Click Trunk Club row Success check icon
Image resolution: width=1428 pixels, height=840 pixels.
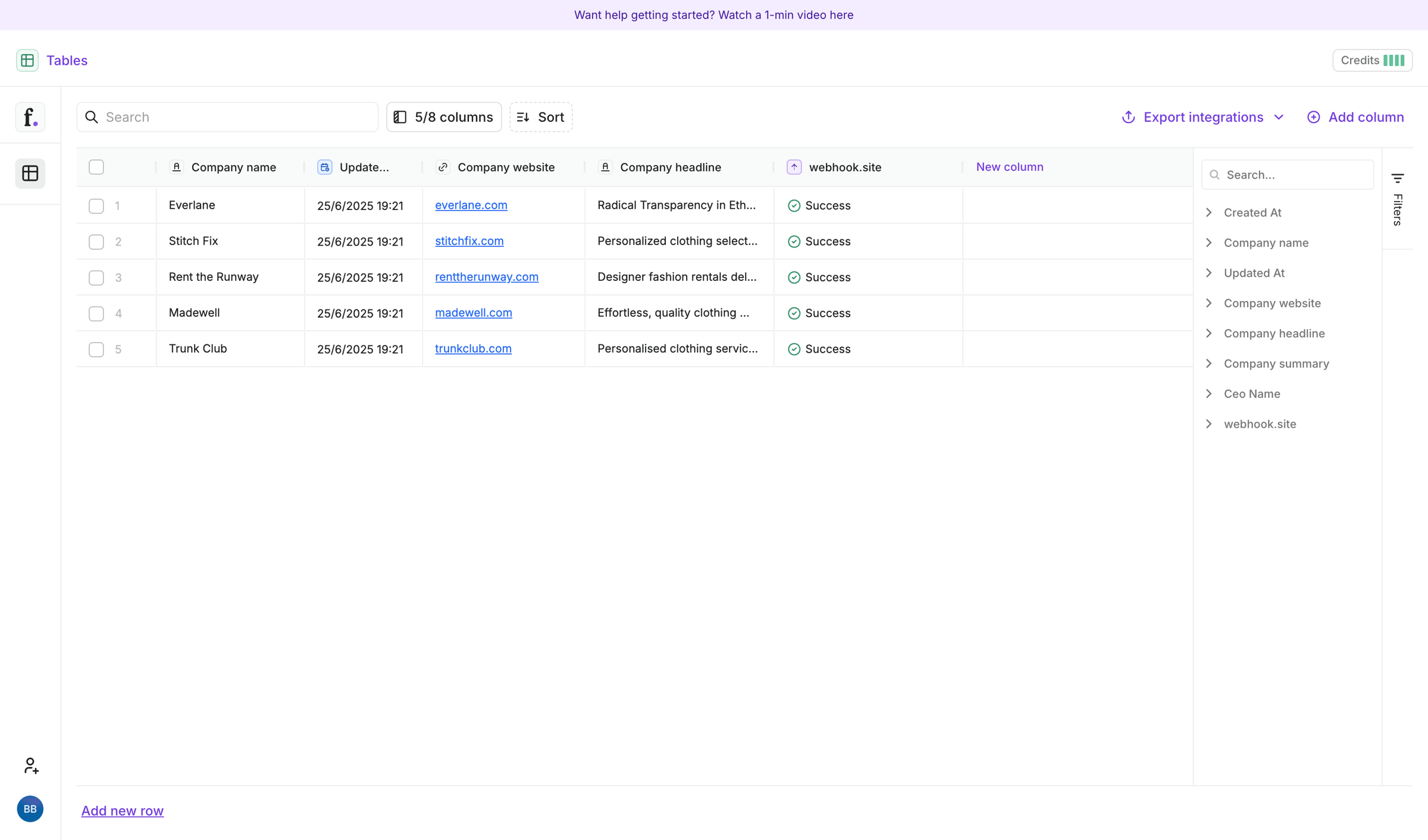point(794,349)
